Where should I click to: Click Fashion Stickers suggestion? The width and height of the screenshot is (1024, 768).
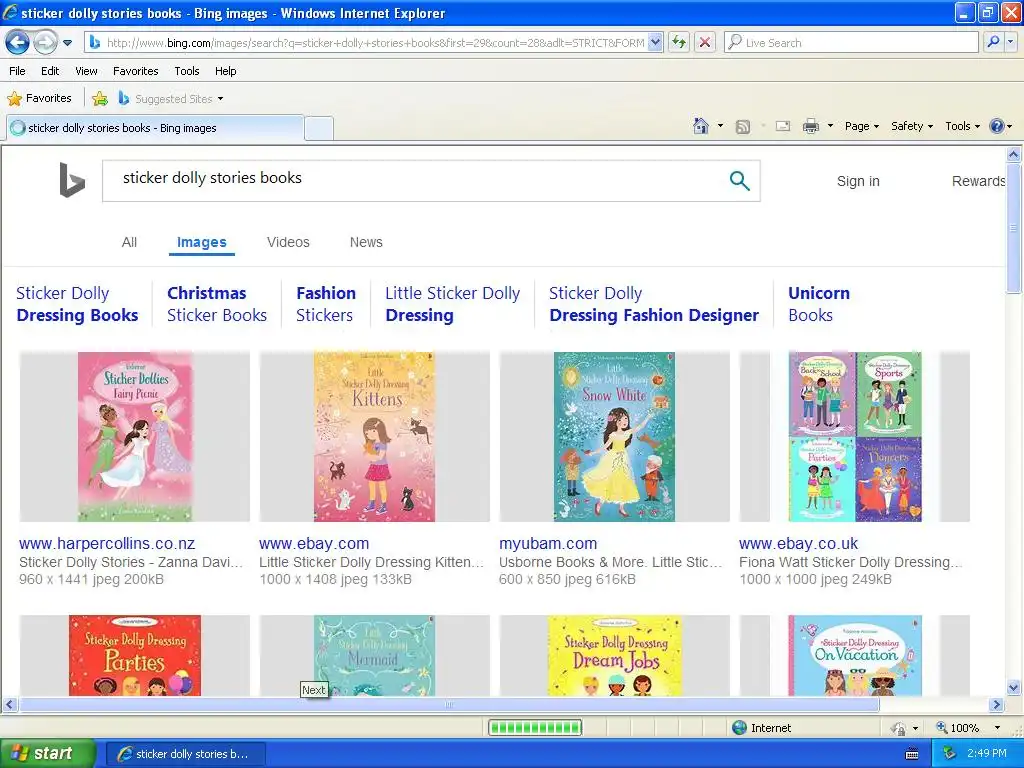click(326, 304)
